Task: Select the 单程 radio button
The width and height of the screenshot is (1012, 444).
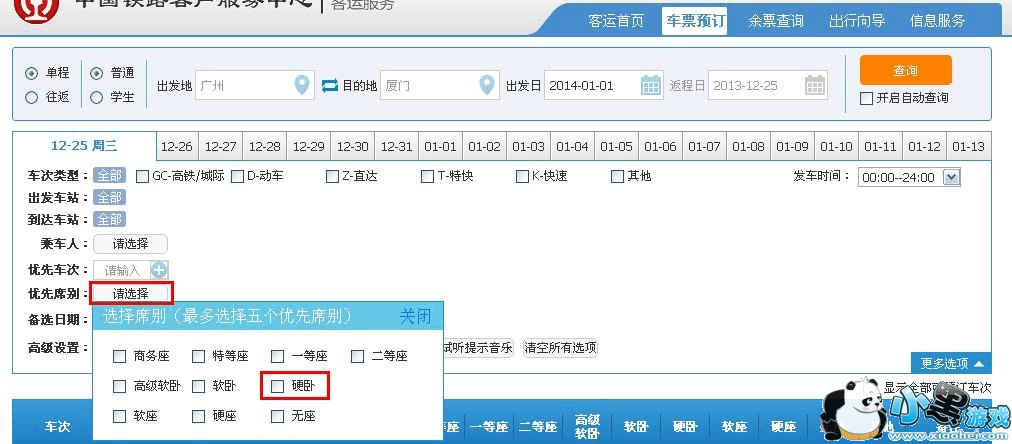Action: 31,74
